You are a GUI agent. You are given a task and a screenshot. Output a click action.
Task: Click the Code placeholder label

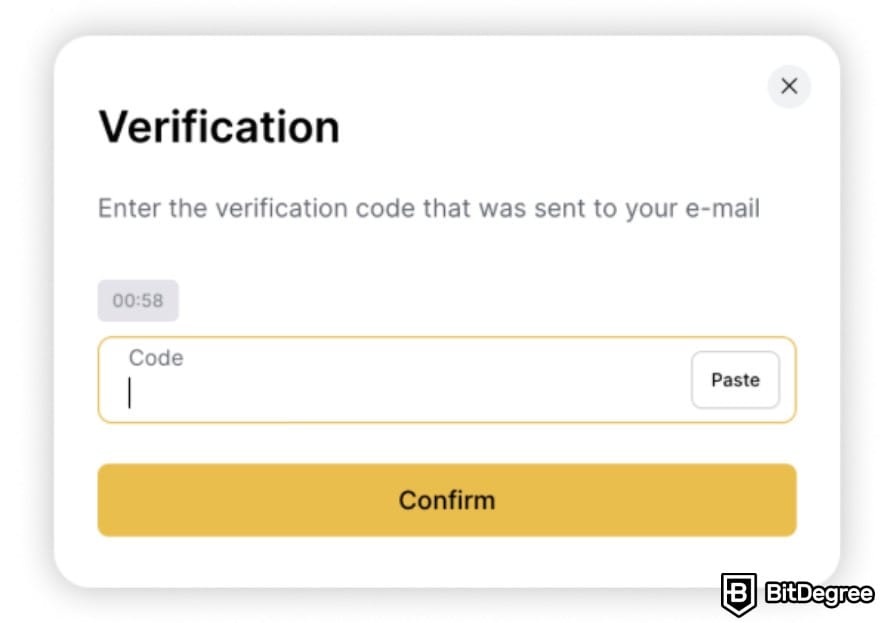click(x=156, y=357)
